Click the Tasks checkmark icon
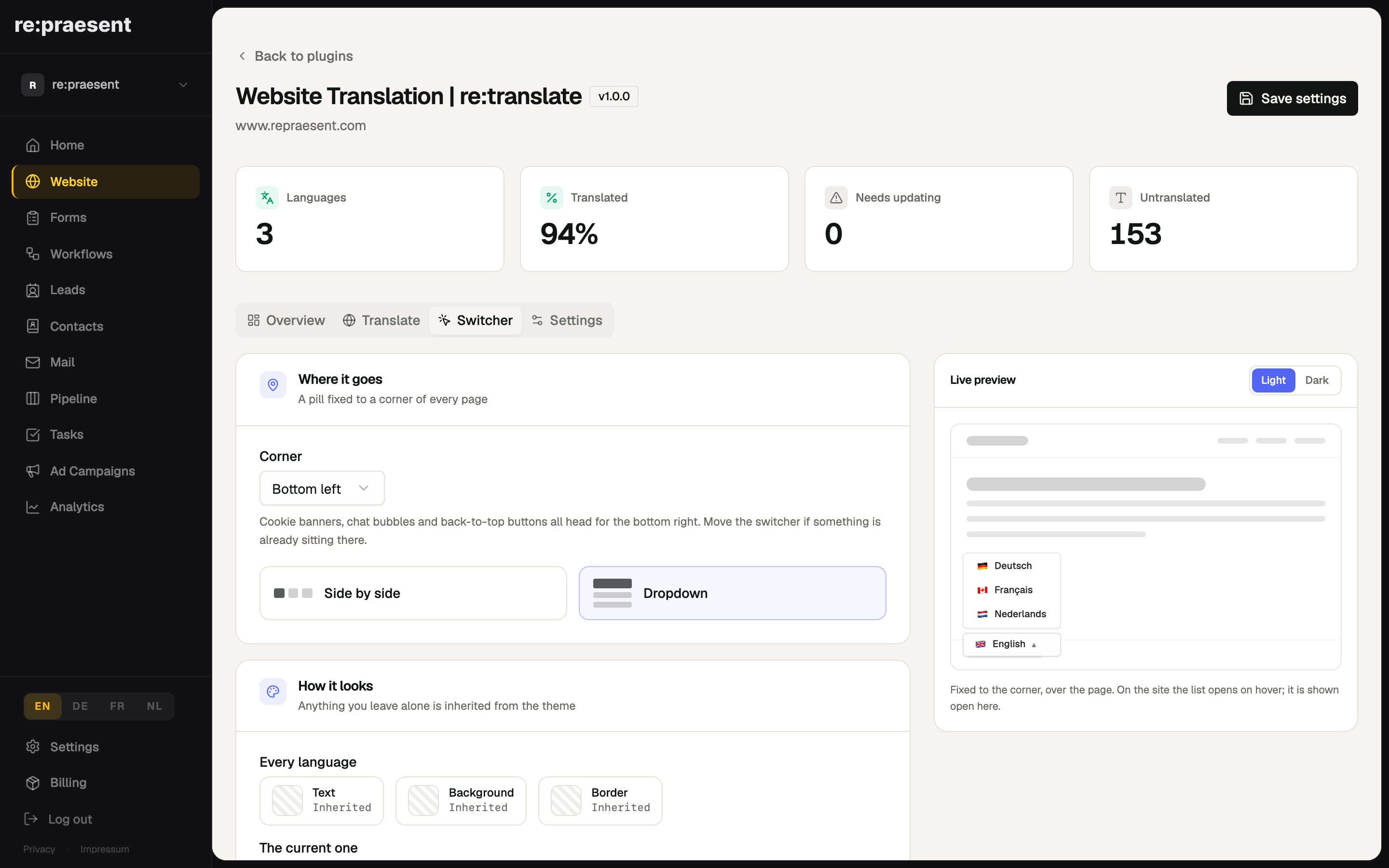This screenshot has width=1389, height=868. (33, 434)
